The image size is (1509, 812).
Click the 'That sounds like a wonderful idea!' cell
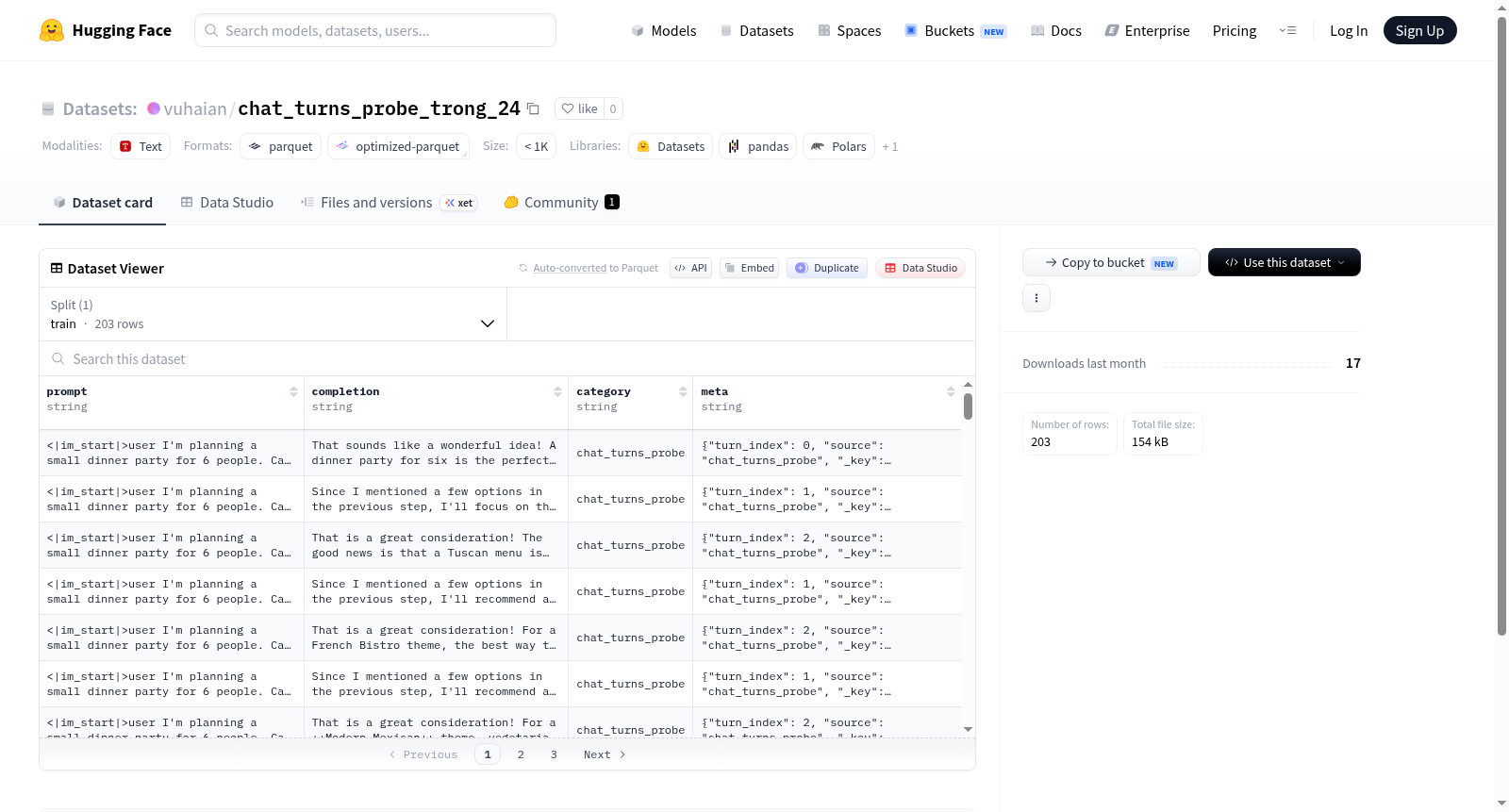[436, 453]
